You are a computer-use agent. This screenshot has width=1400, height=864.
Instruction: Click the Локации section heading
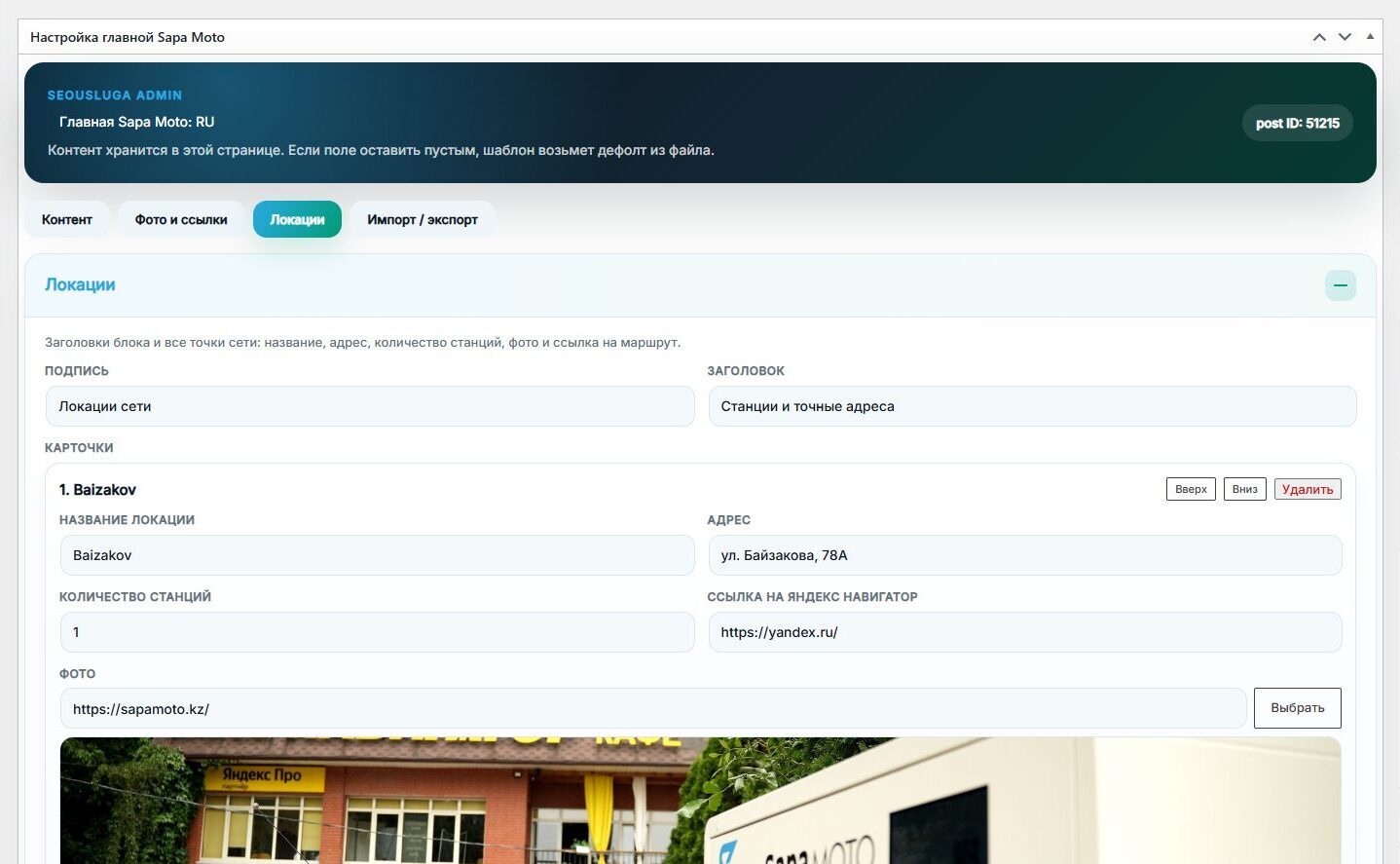80,284
